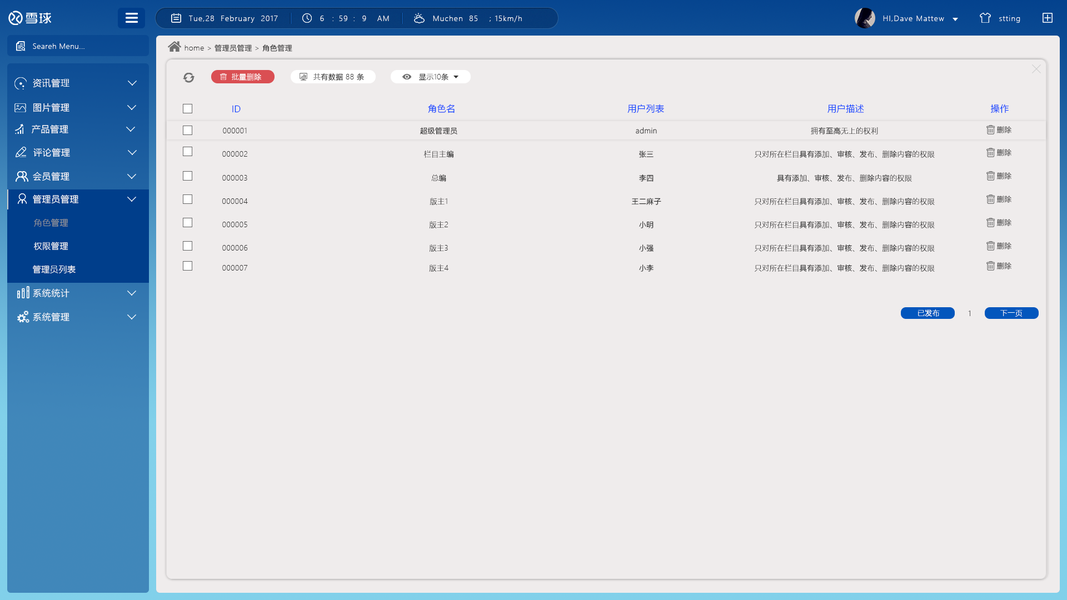The width and height of the screenshot is (1067, 600).
Task: Check the box for row 000003
Action: coord(188,176)
